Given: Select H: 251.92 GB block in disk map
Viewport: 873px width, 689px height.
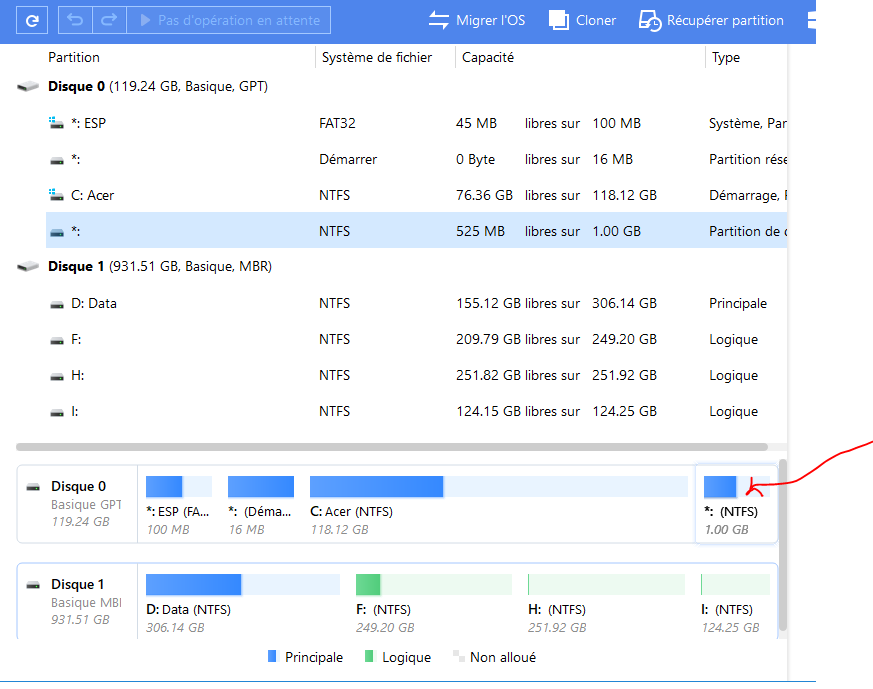Looking at the screenshot, I should coord(606,603).
